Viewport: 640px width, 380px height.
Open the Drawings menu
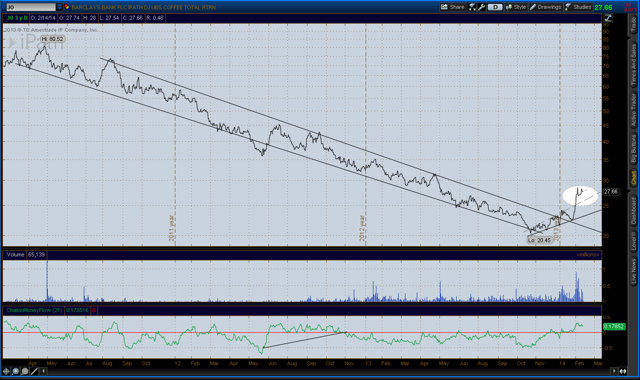[546, 7]
